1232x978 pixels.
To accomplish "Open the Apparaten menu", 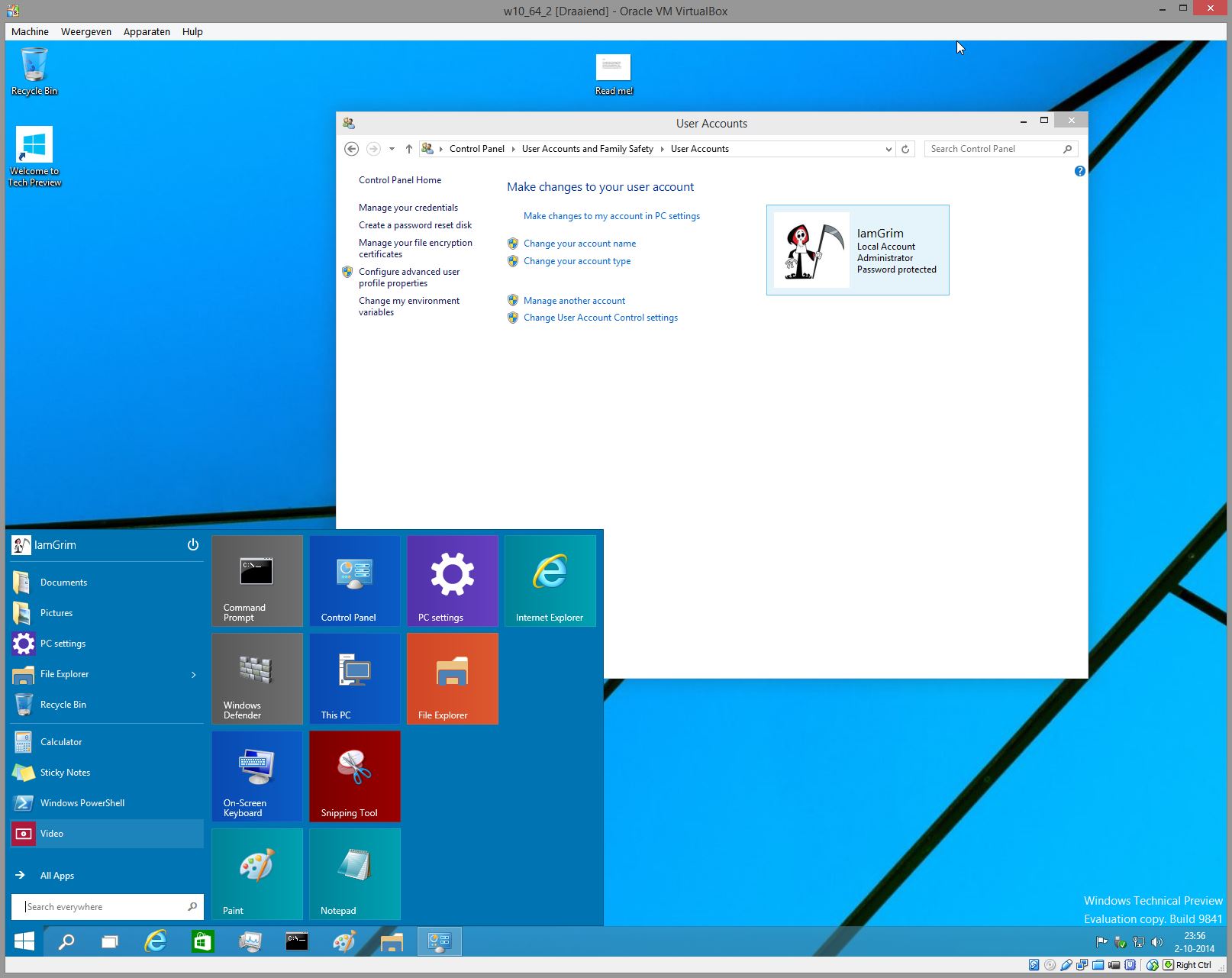I will [x=147, y=31].
